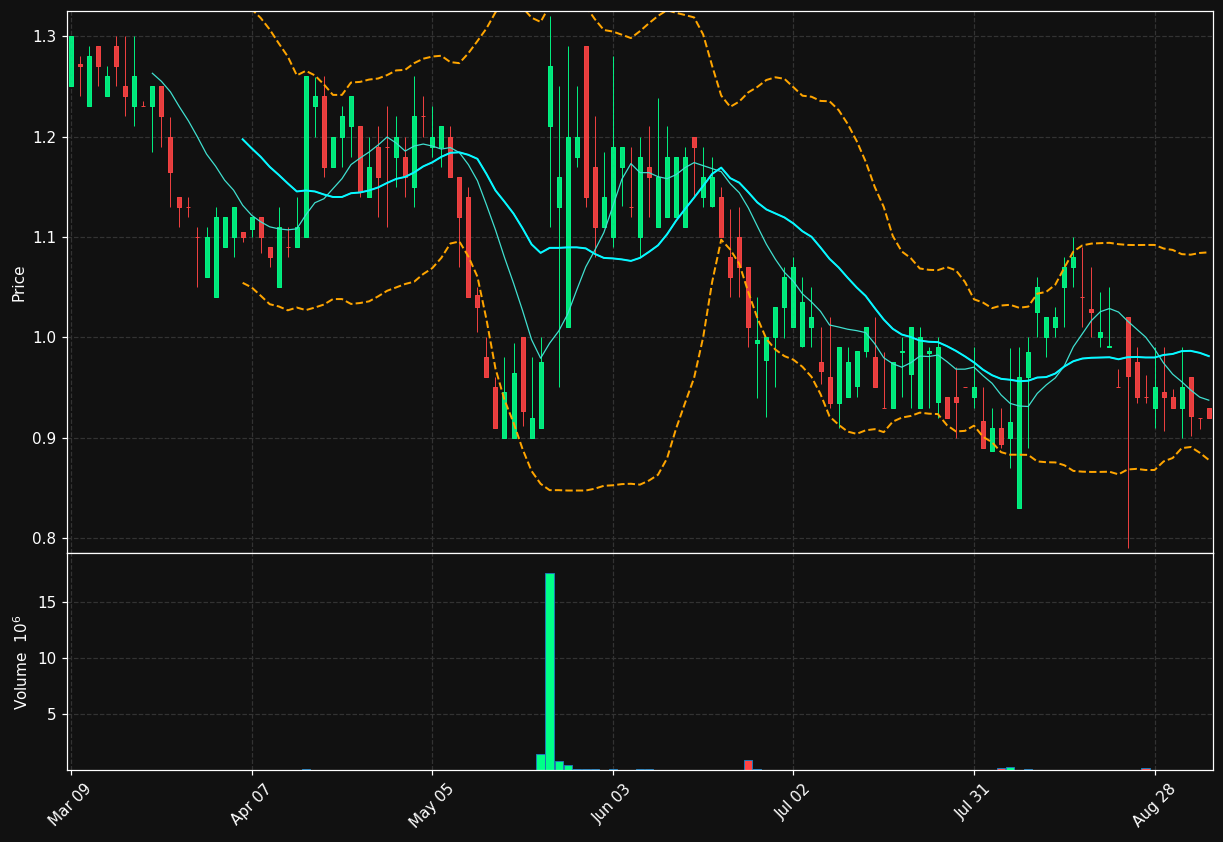Click the small red volume bar near Jul 02
This screenshot has height=842, width=1223.
pyautogui.click(x=748, y=765)
